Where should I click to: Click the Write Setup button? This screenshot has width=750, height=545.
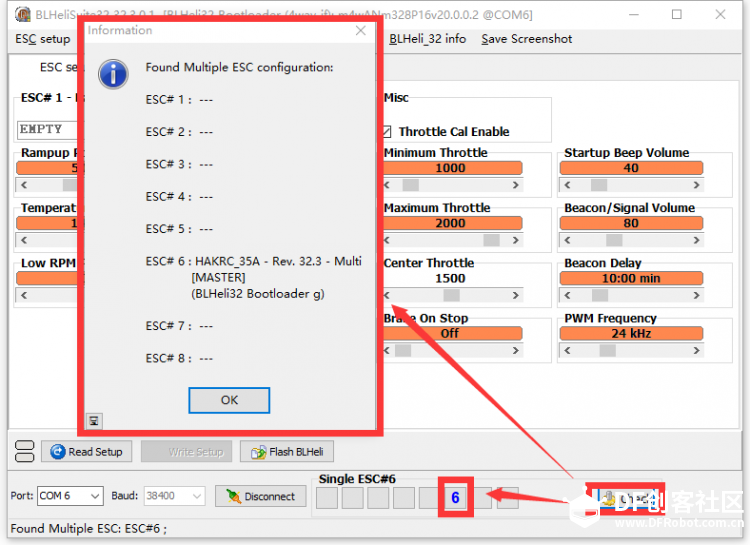click(187, 452)
